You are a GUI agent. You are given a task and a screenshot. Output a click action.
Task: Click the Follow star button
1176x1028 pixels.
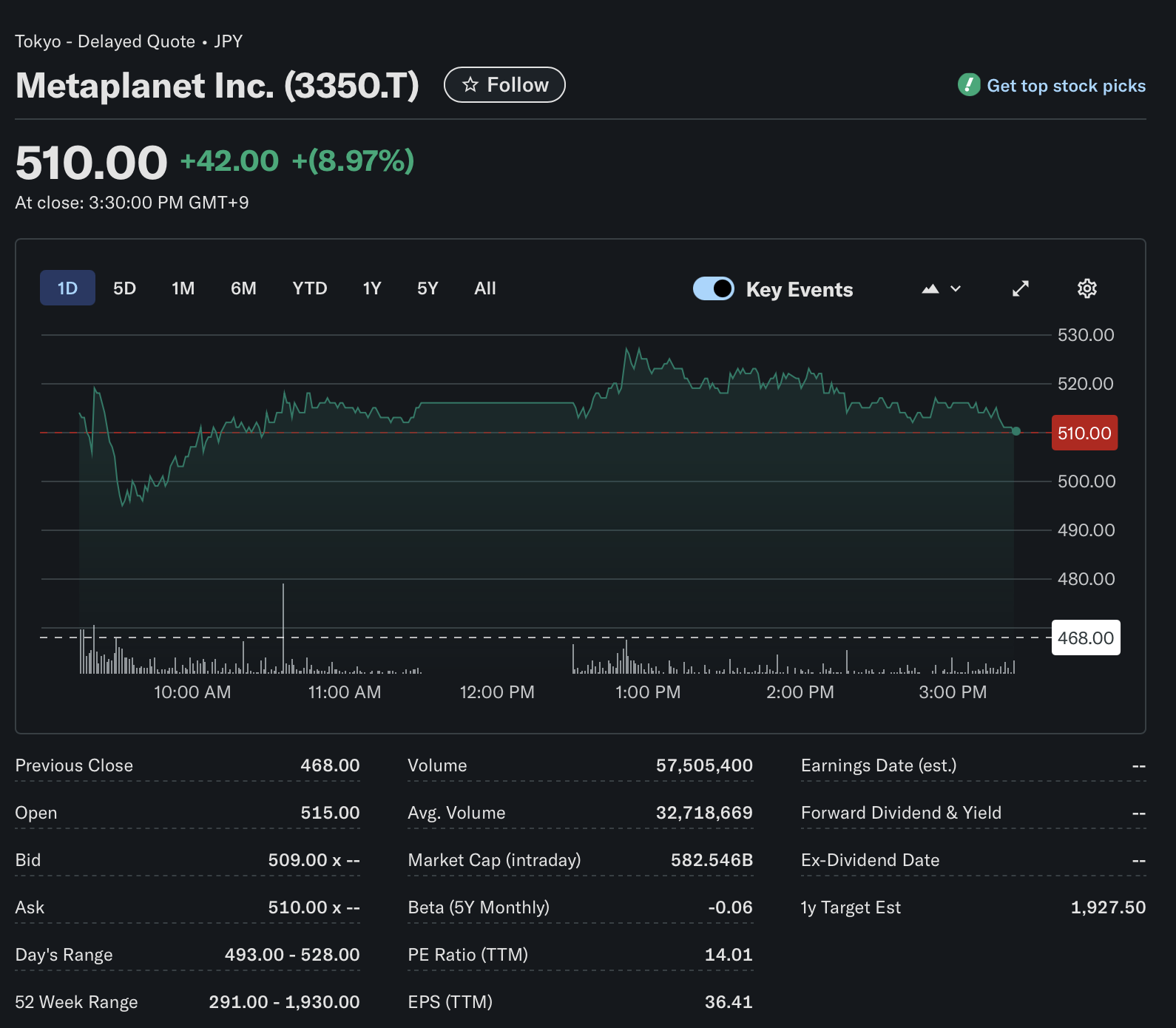pyautogui.click(x=504, y=85)
